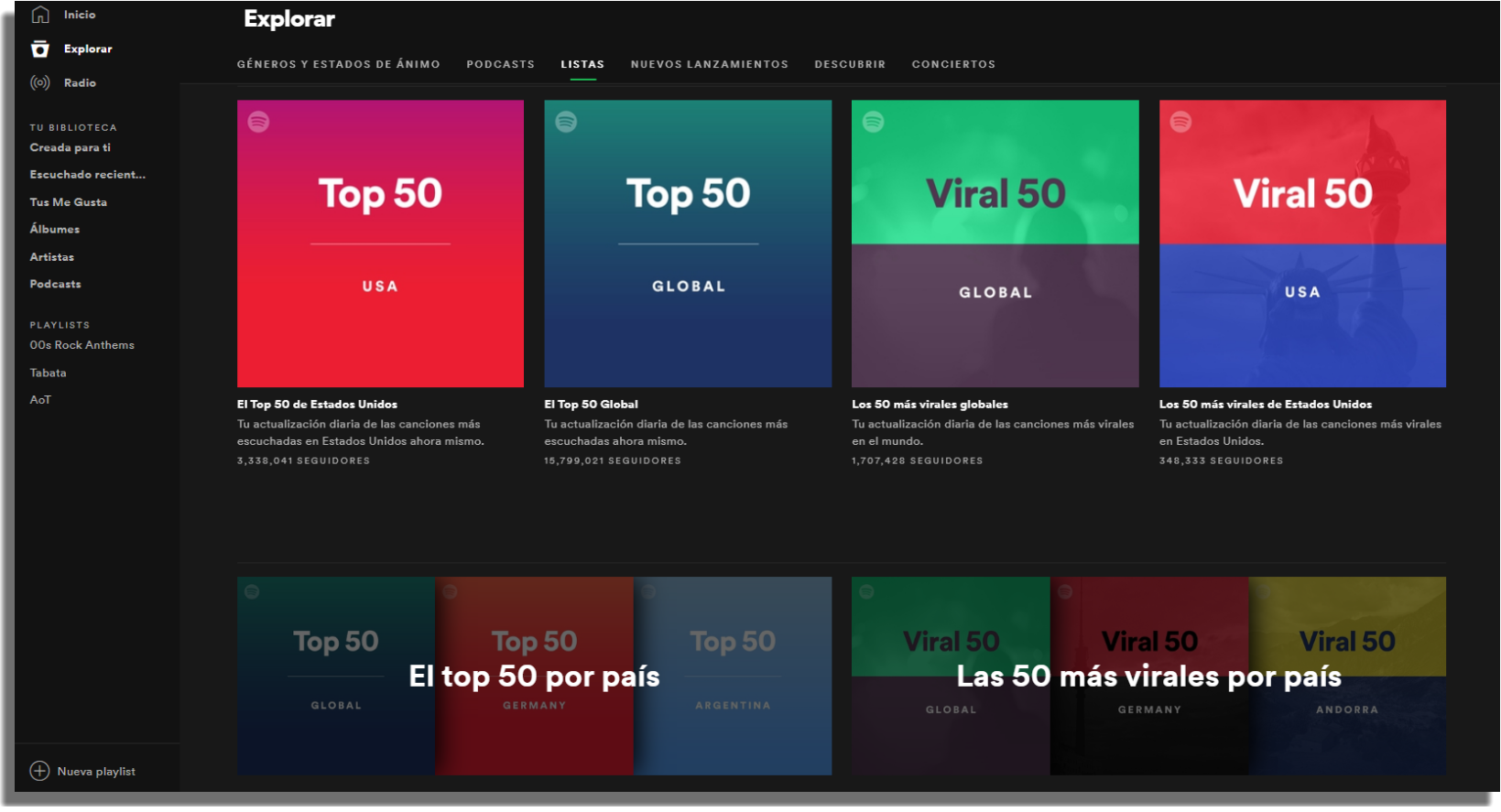The height and width of the screenshot is (812, 1501).
Task: Open Radio from the sidebar
Action: (80, 82)
